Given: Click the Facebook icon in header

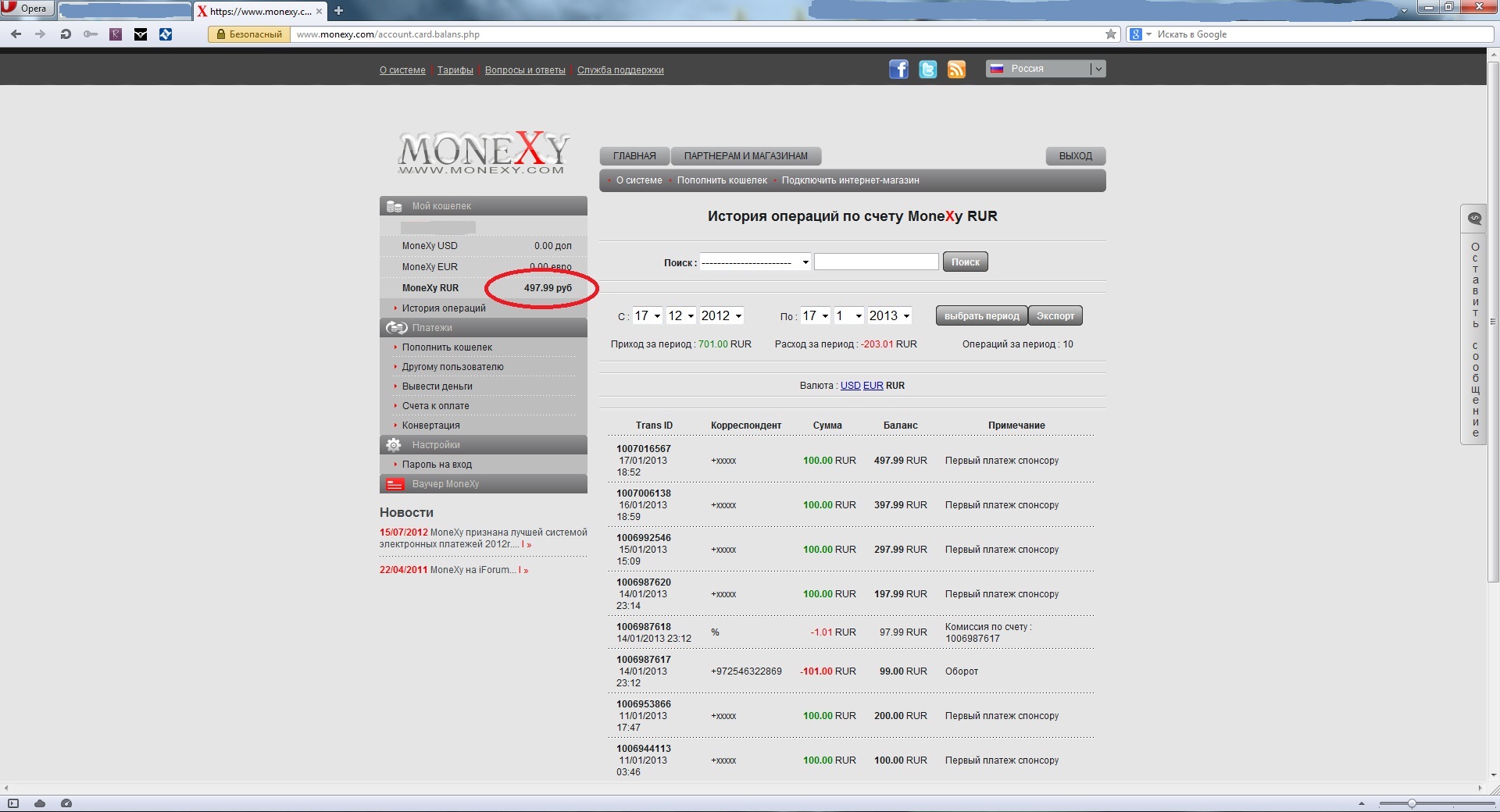Looking at the screenshot, I should point(898,69).
